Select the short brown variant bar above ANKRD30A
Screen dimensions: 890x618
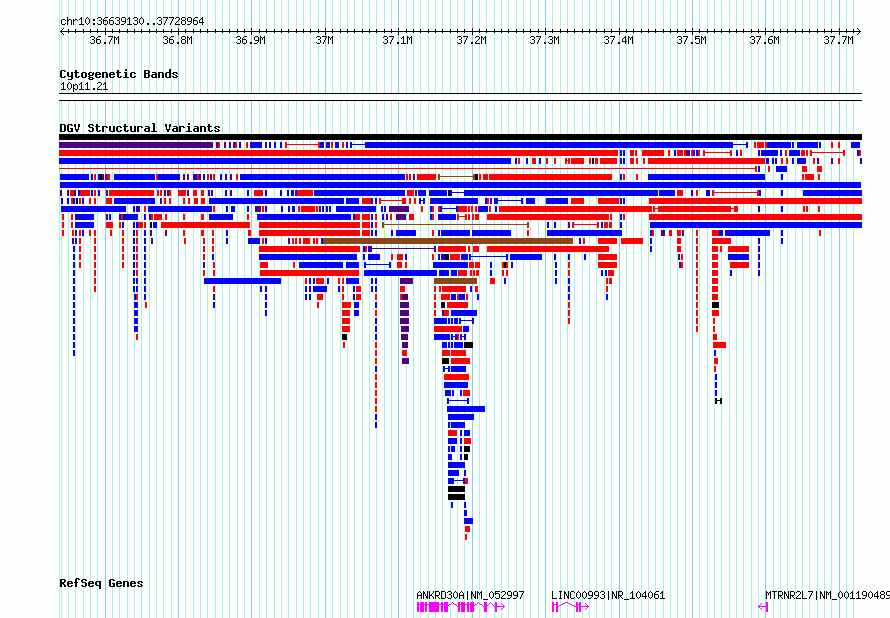(455, 281)
